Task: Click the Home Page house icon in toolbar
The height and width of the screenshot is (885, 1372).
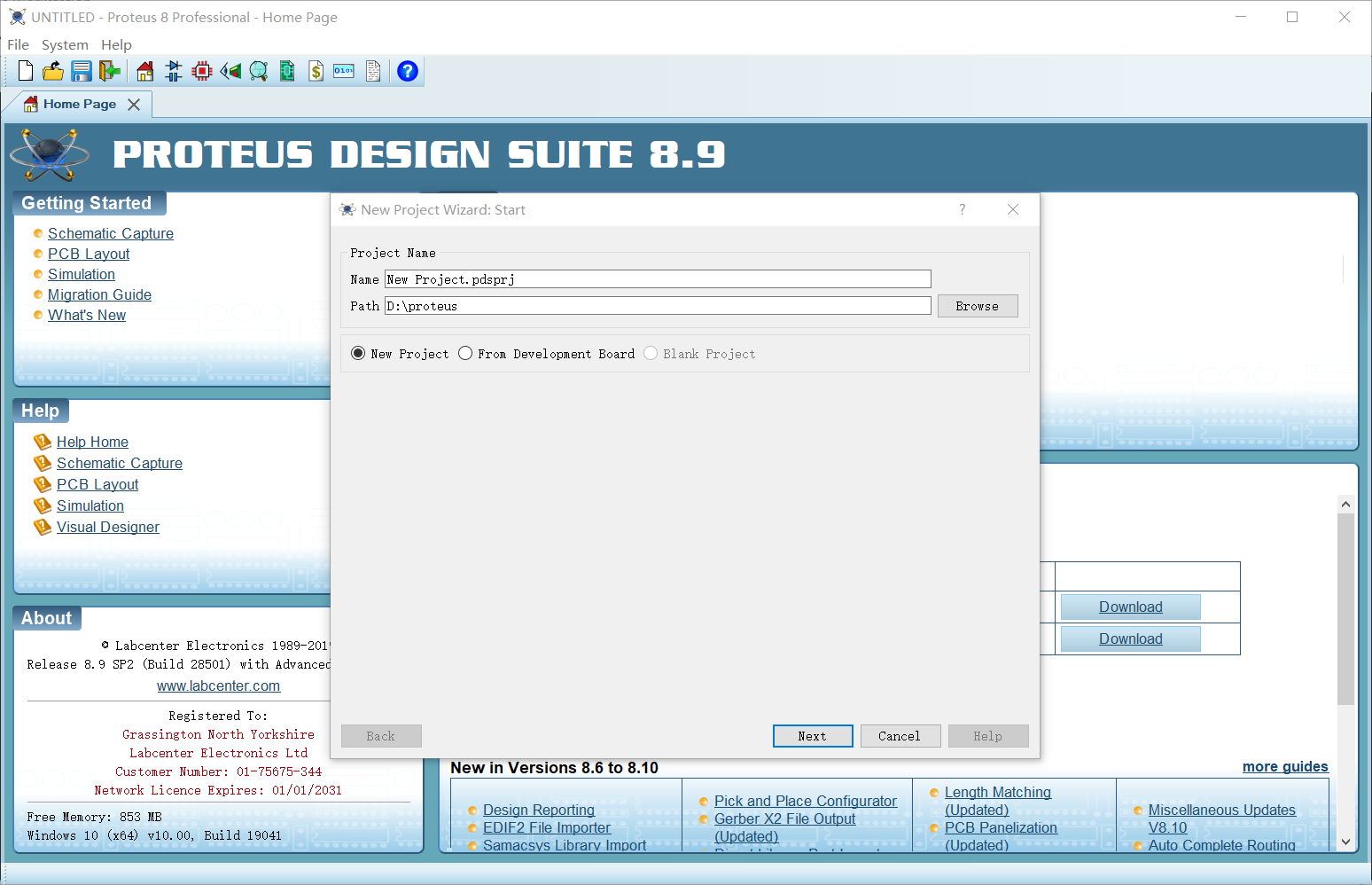Action: (145, 71)
